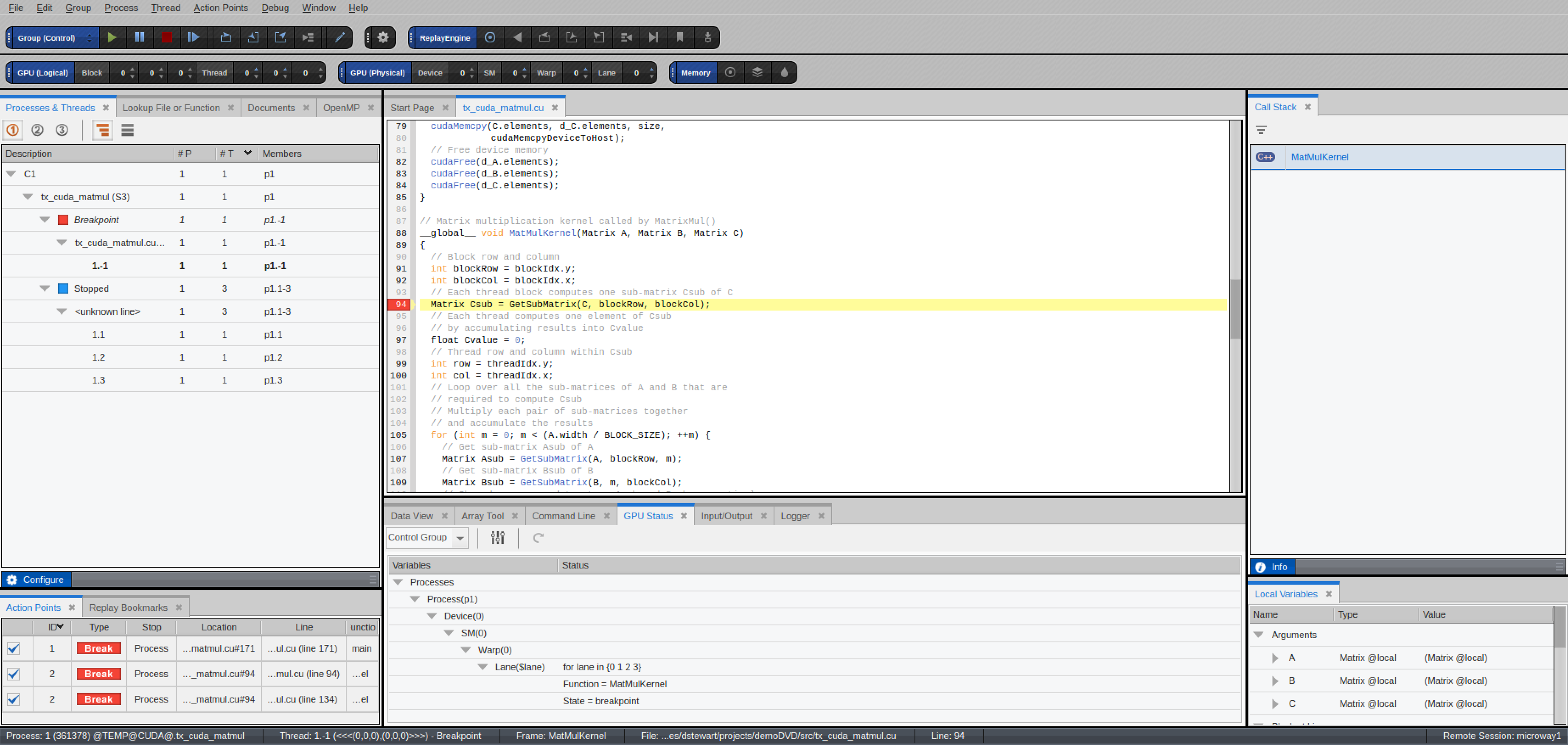Toggle the flat list view icon

coord(127,130)
